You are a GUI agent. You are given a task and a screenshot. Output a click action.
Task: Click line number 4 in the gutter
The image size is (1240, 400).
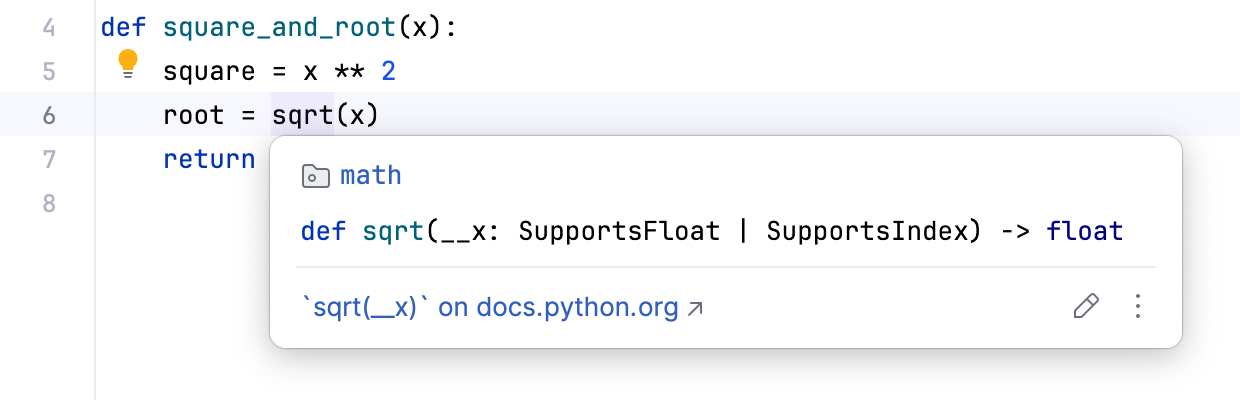(50, 27)
